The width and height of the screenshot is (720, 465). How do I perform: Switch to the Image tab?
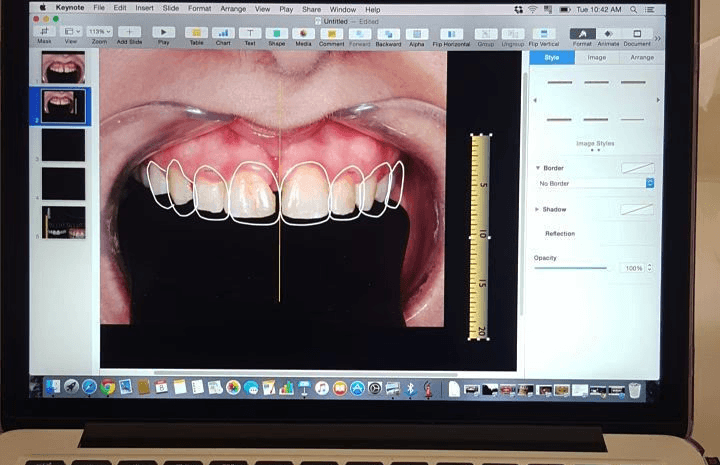pos(596,57)
